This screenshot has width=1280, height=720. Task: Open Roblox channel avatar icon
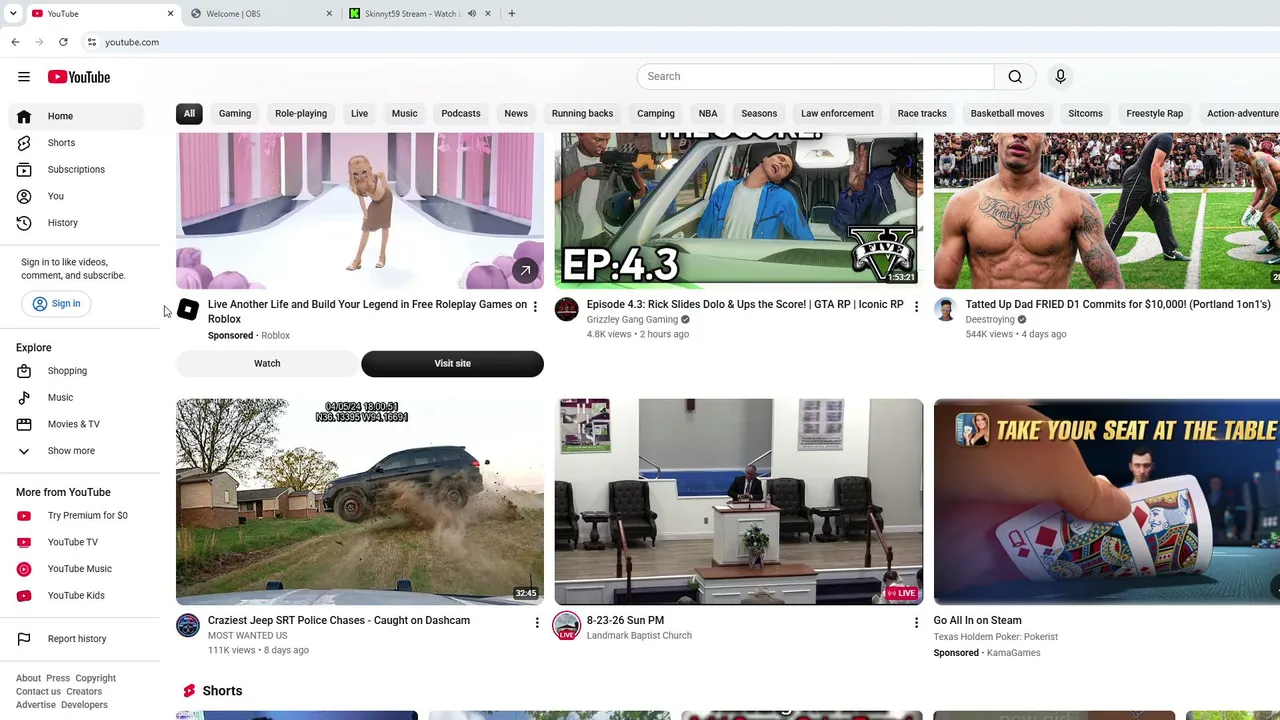pos(188,310)
